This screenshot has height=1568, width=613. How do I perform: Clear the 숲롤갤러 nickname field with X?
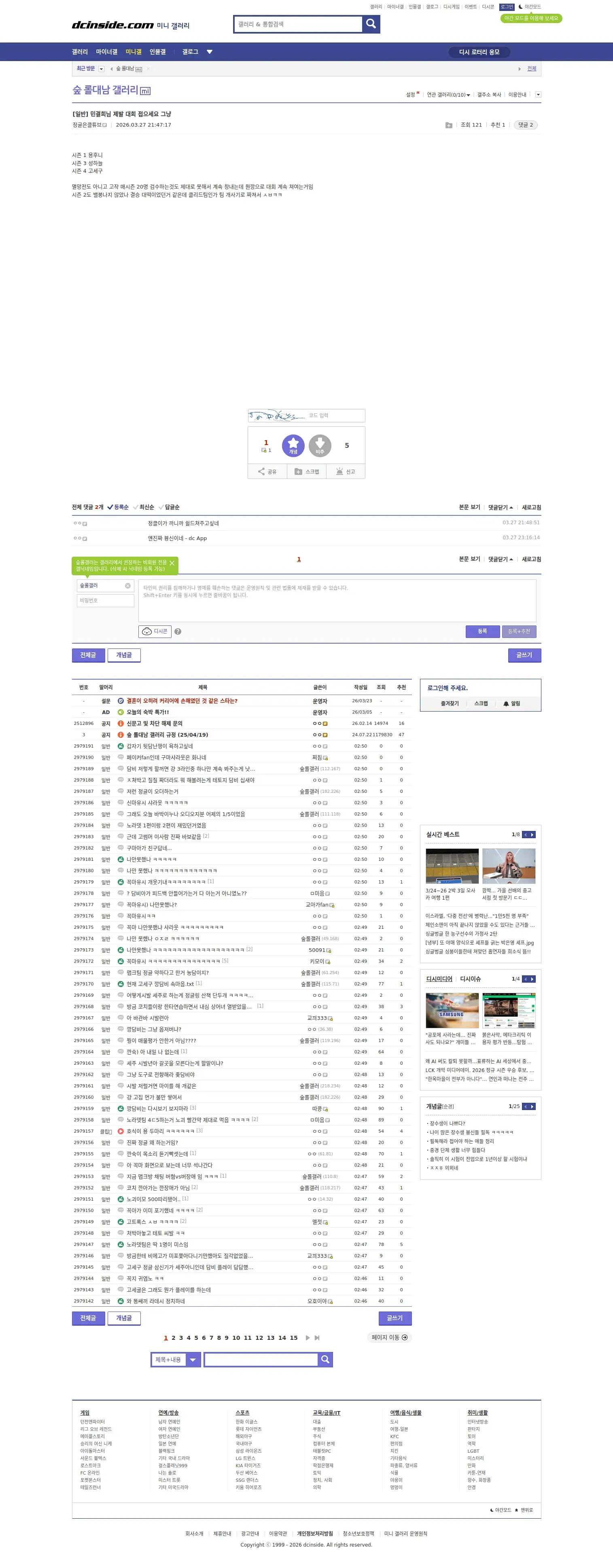click(x=128, y=585)
